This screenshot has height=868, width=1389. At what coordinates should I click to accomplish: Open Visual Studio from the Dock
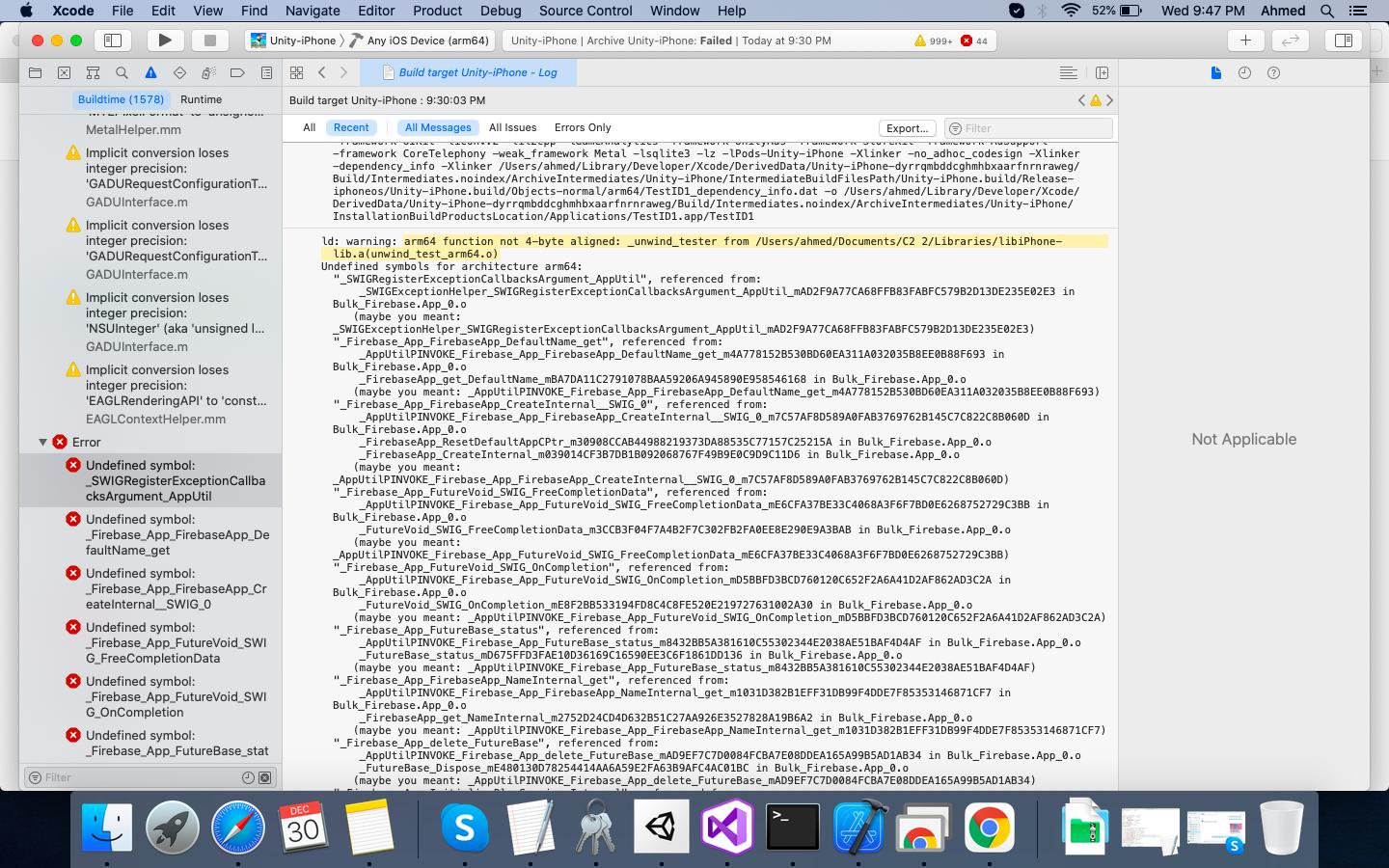click(x=727, y=827)
